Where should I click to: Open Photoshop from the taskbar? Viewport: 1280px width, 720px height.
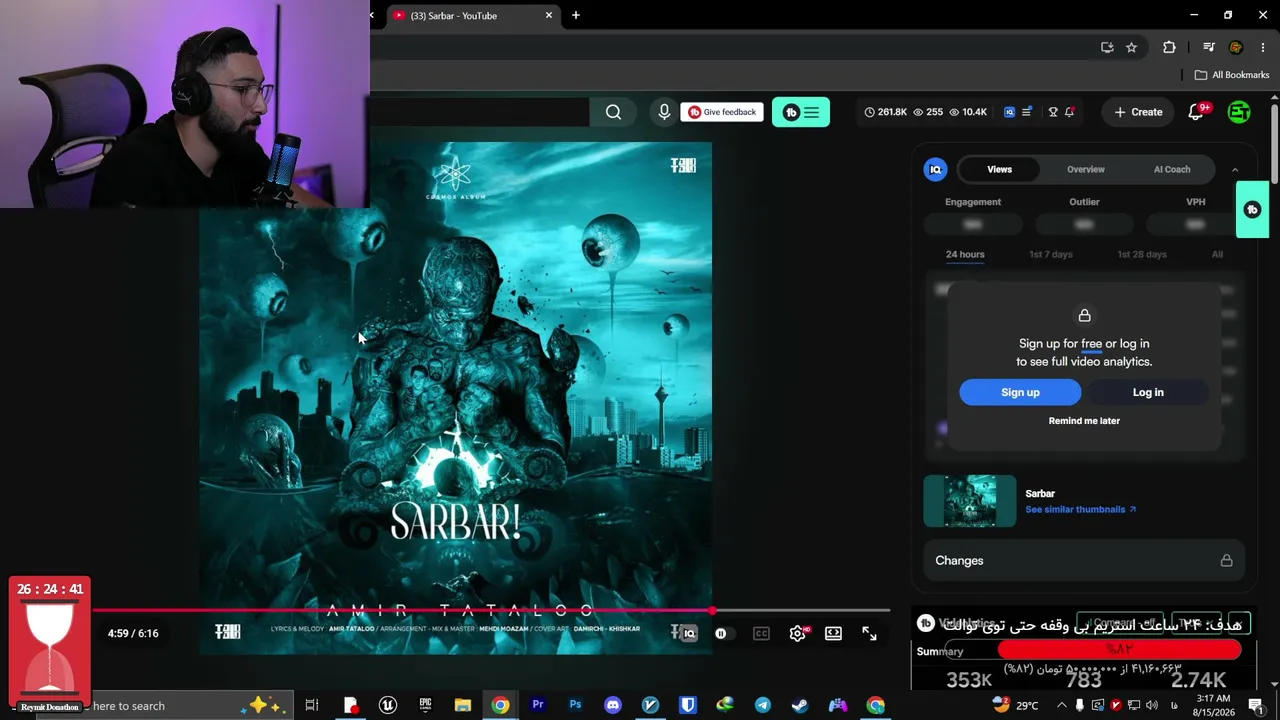575,705
